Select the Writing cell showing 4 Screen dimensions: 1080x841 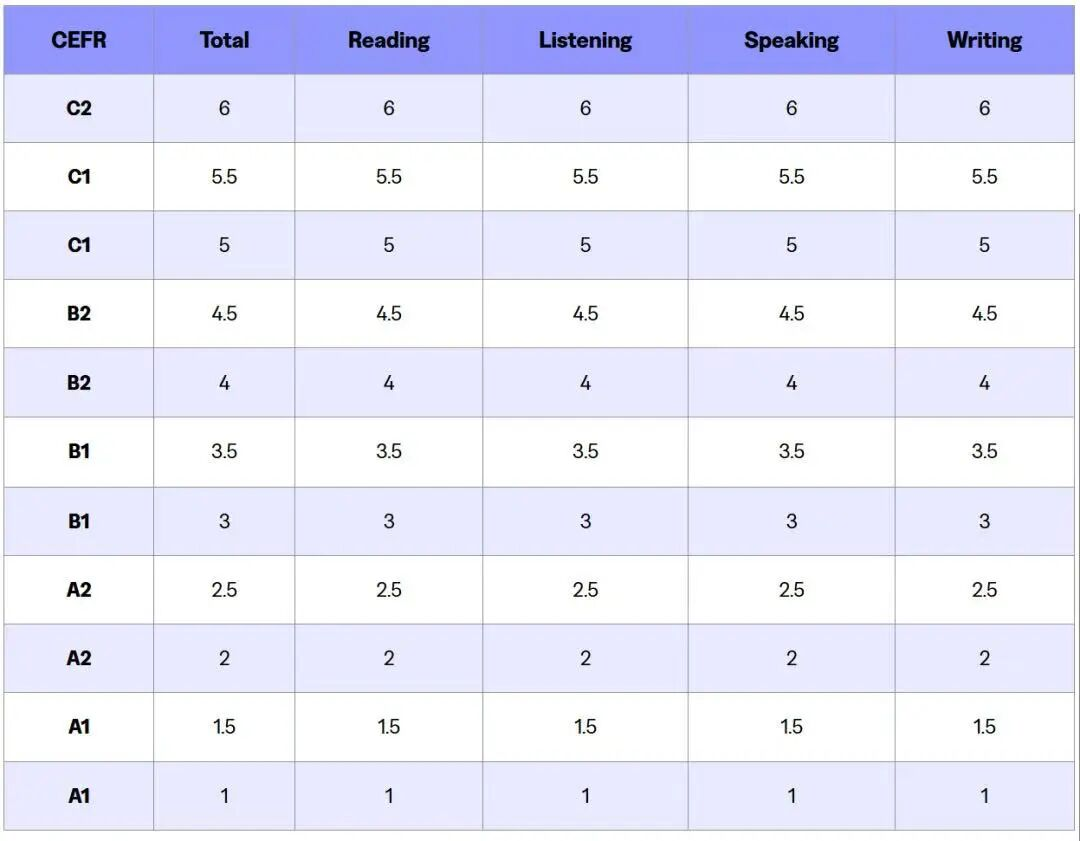(984, 382)
